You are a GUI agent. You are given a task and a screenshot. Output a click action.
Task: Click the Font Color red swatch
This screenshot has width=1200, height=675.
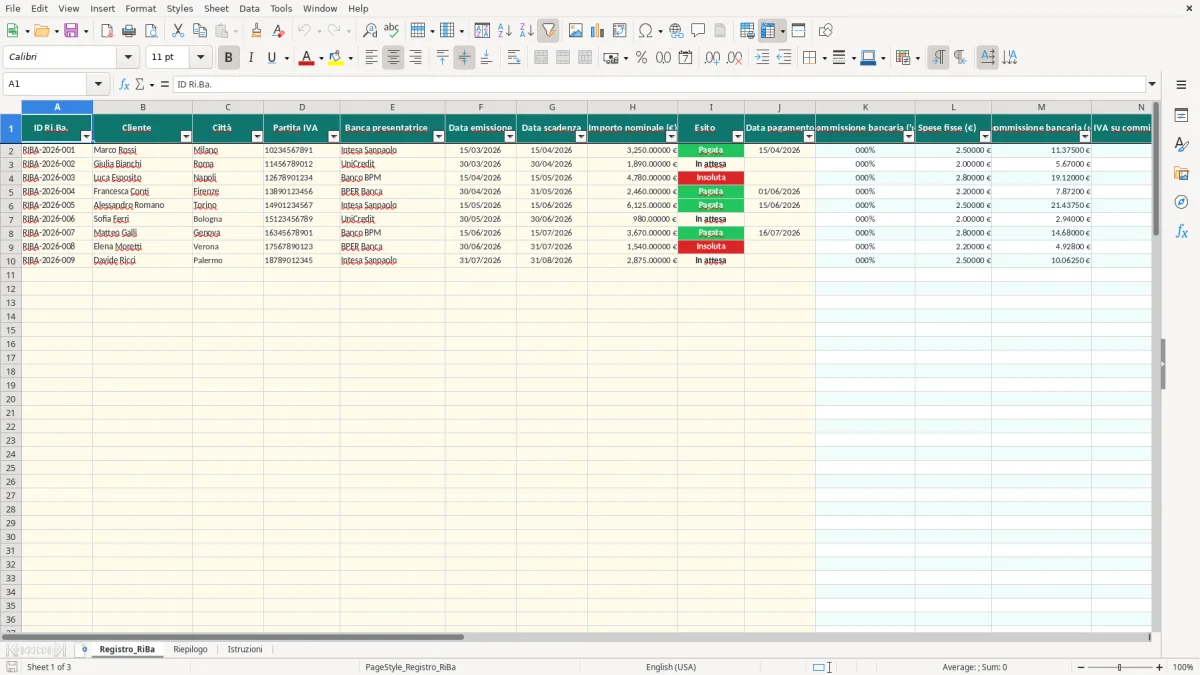pyautogui.click(x=306, y=58)
